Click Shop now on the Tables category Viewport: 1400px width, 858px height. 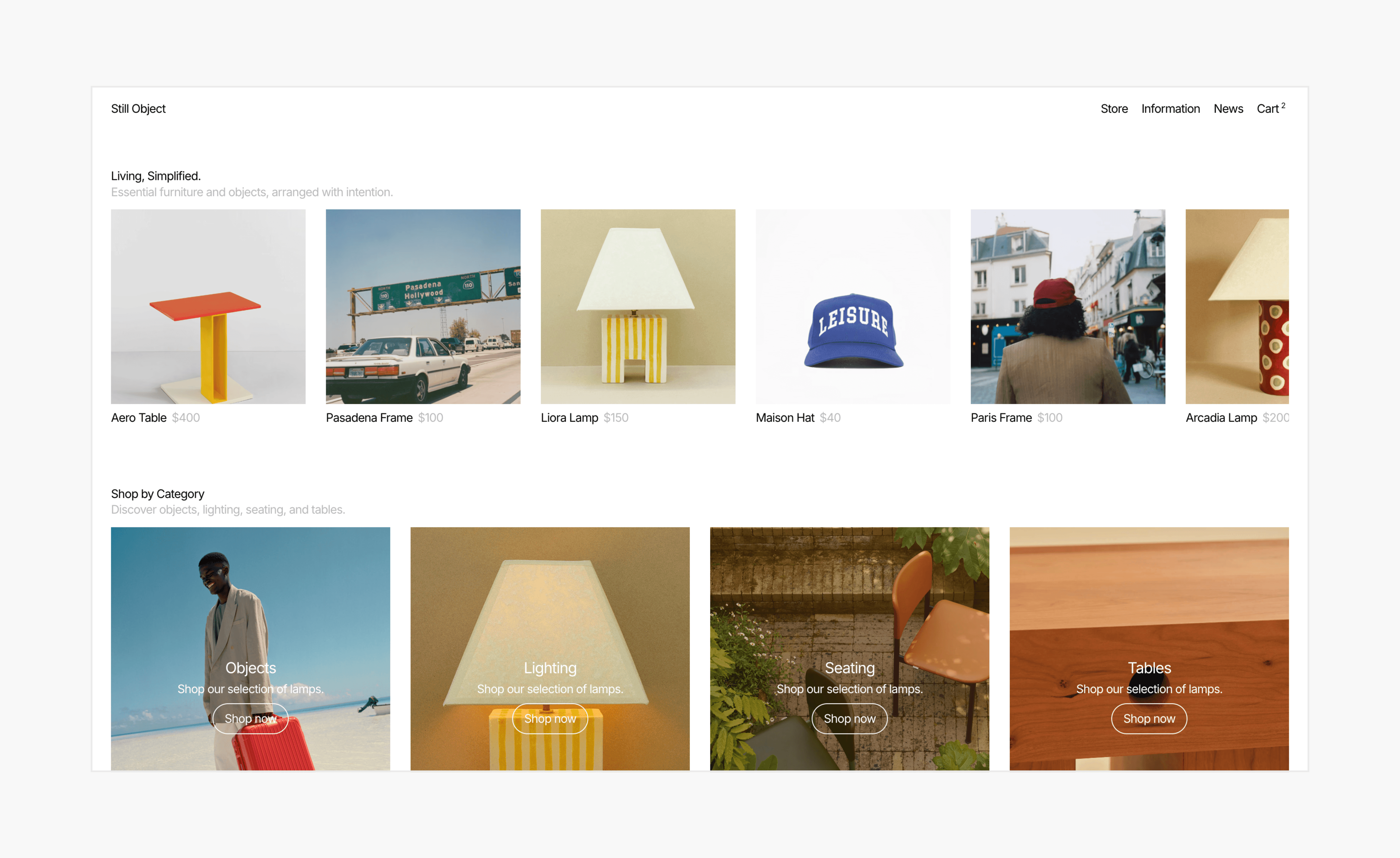tap(1149, 719)
